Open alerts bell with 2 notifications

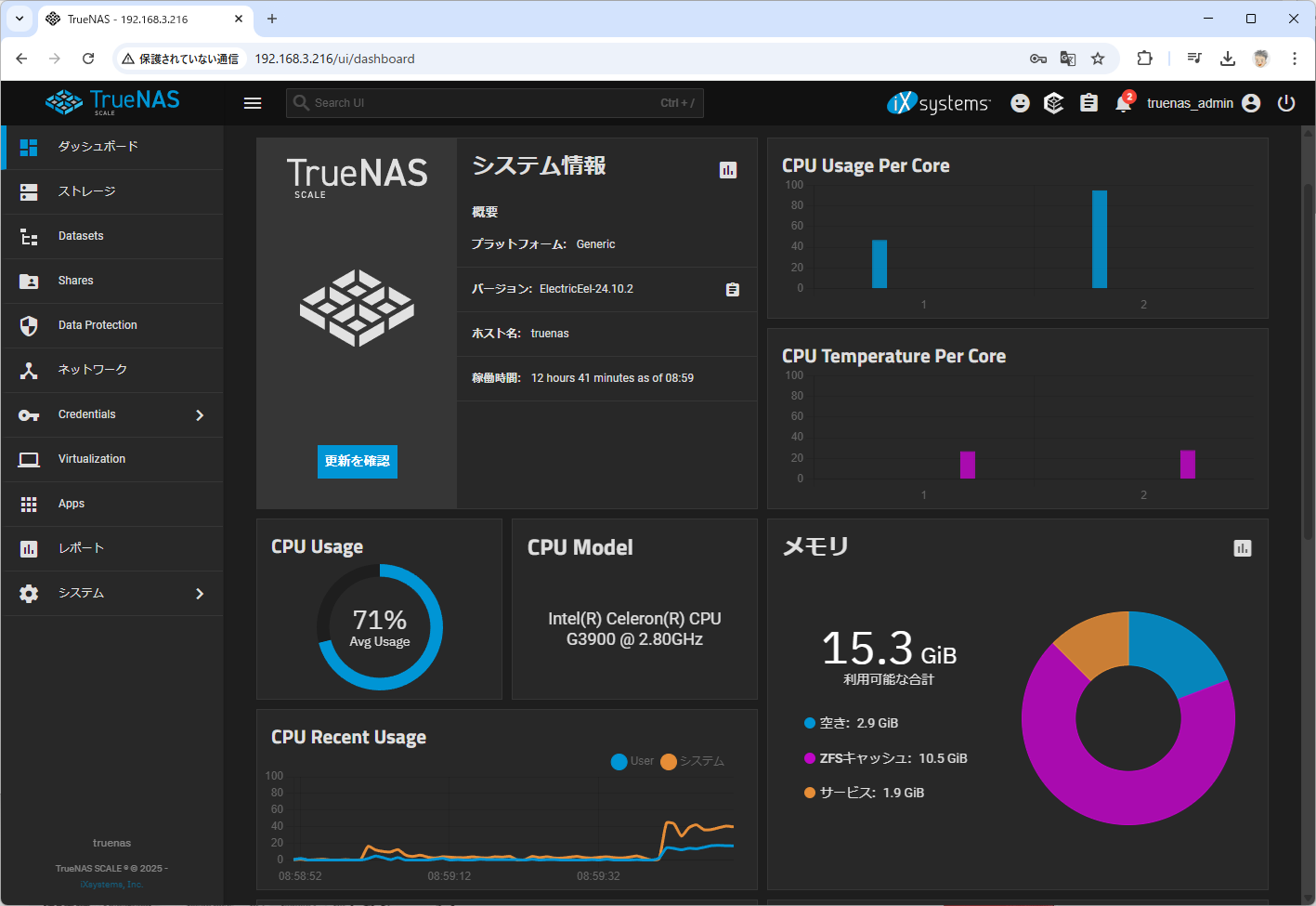coord(1124,102)
